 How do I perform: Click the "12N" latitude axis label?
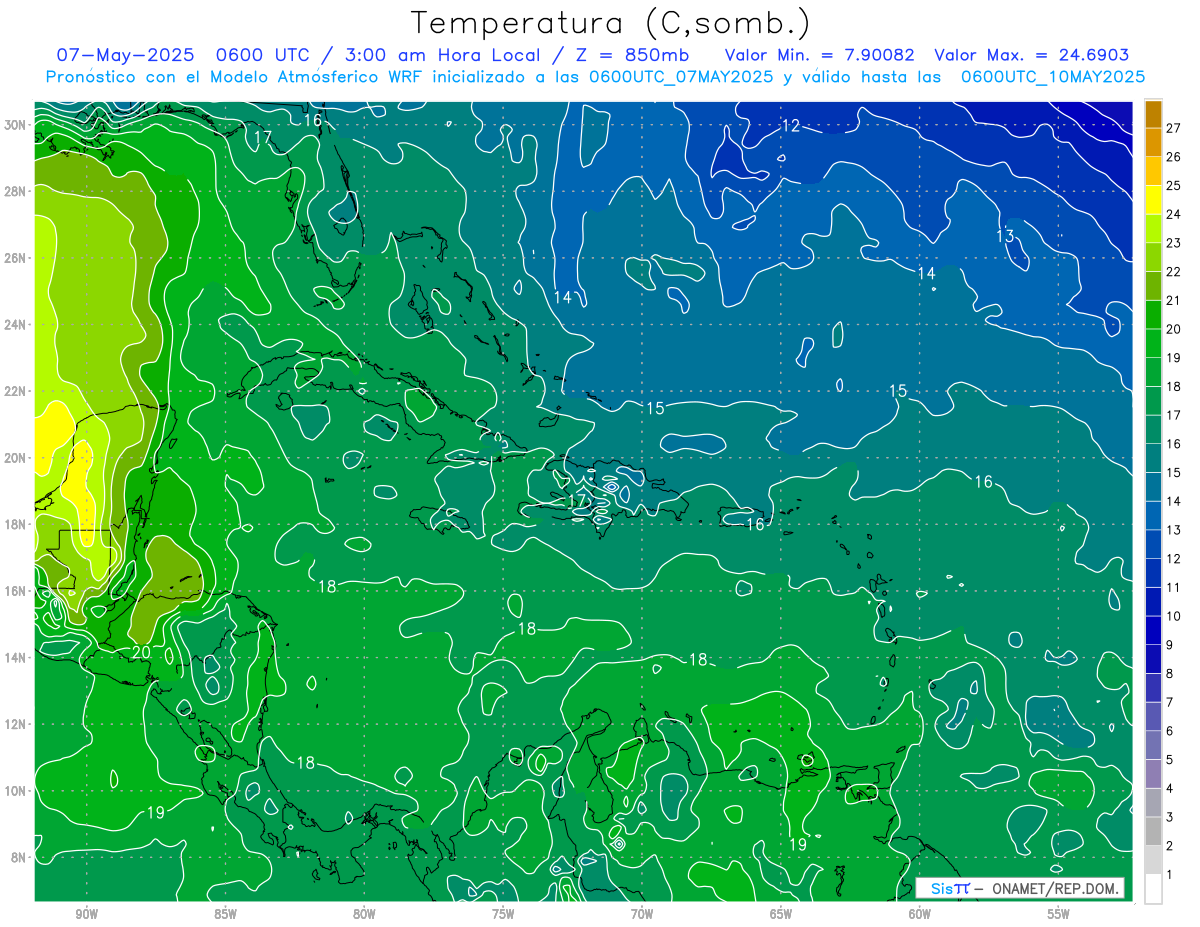point(15,724)
